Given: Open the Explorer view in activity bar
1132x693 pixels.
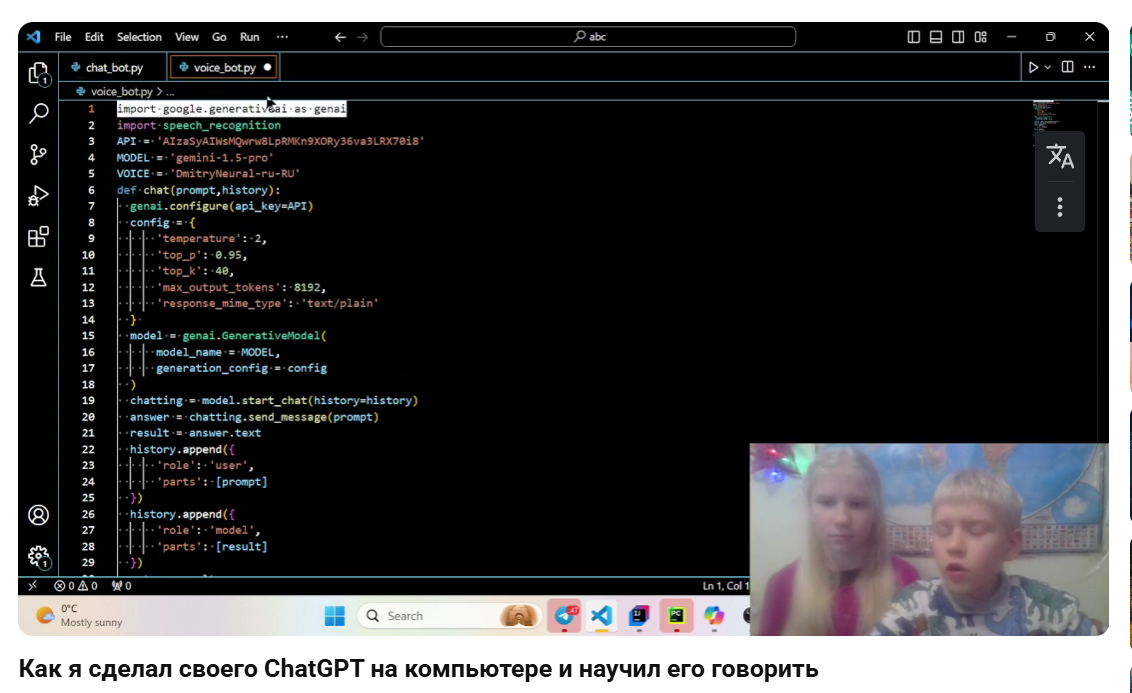Looking at the screenshot, I should tap(38, 74).
